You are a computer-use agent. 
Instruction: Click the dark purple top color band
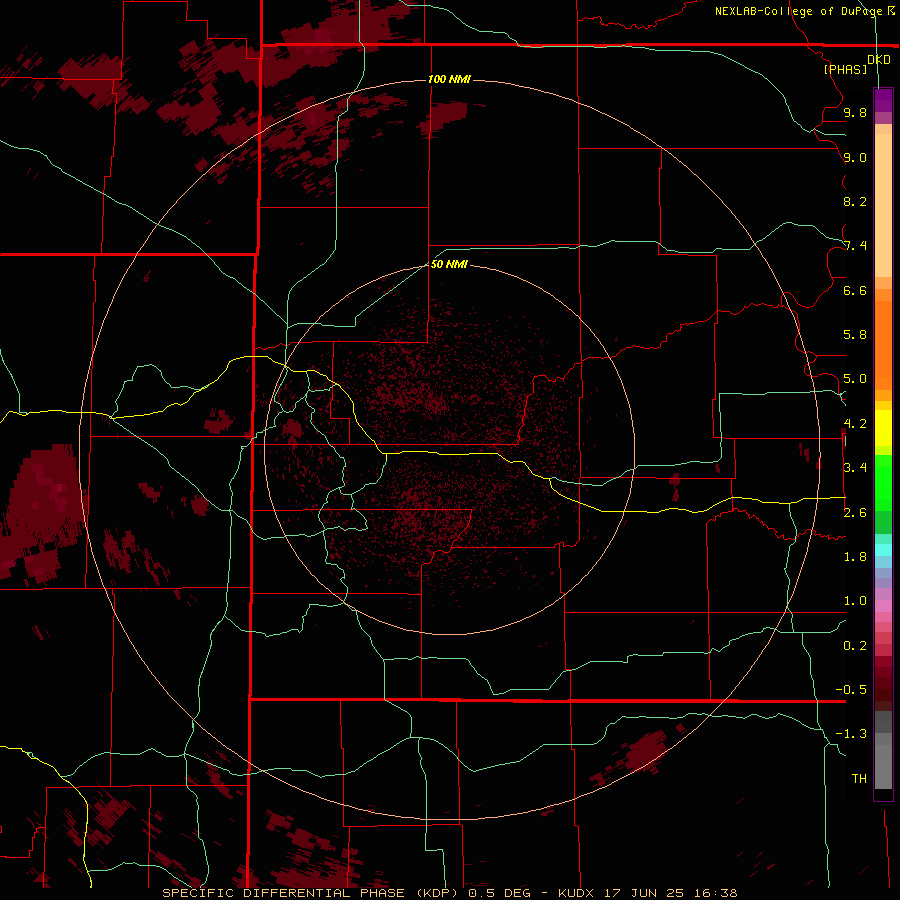click(x=883, y=95)
